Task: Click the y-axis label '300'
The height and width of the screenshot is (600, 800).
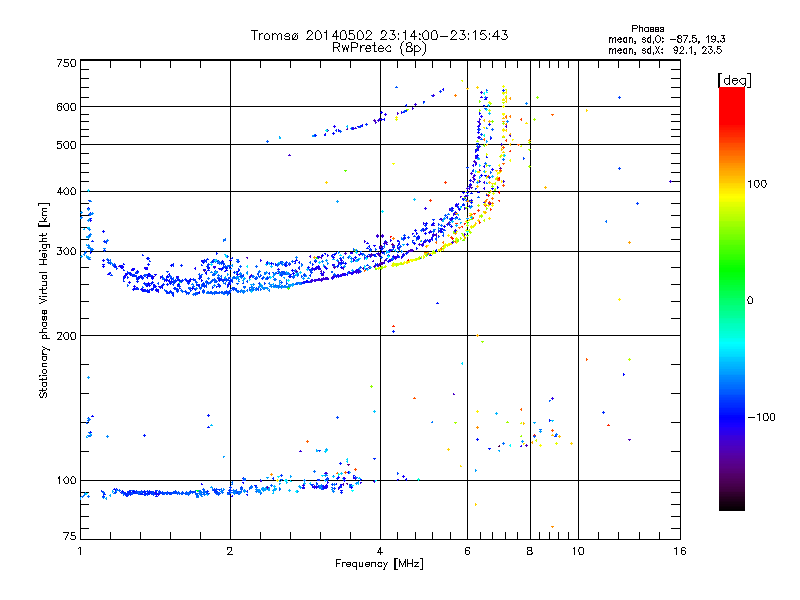Action: [x=66, y=252]
